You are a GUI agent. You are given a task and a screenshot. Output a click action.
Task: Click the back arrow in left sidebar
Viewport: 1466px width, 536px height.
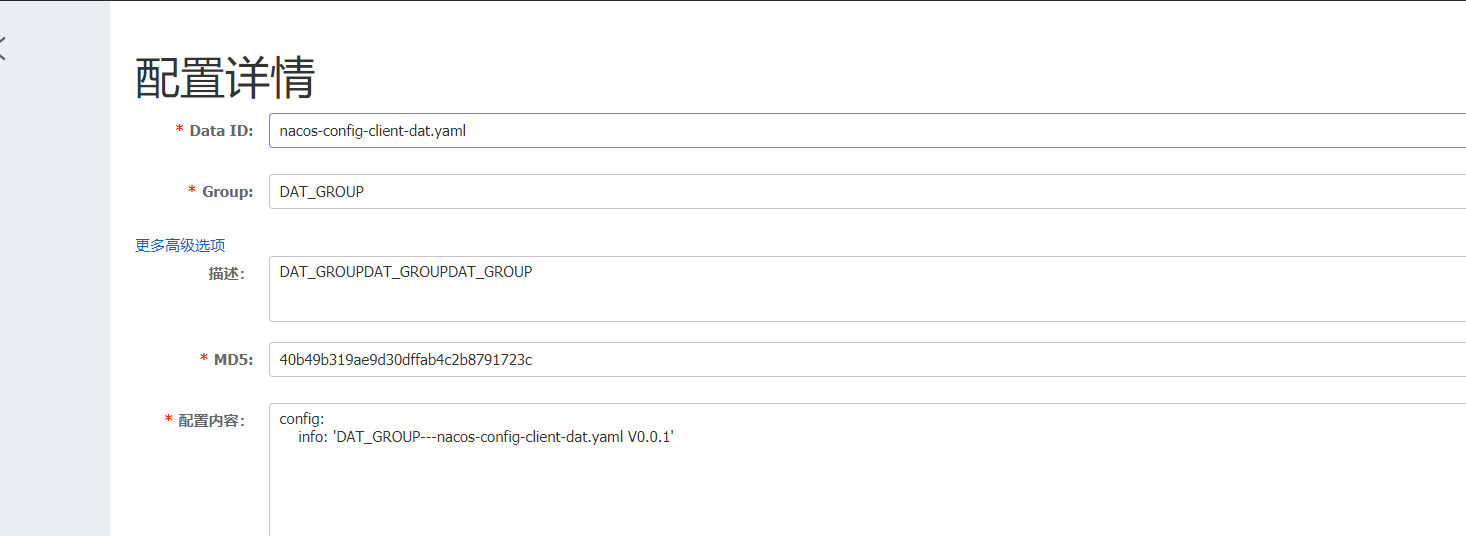point(3,47)
